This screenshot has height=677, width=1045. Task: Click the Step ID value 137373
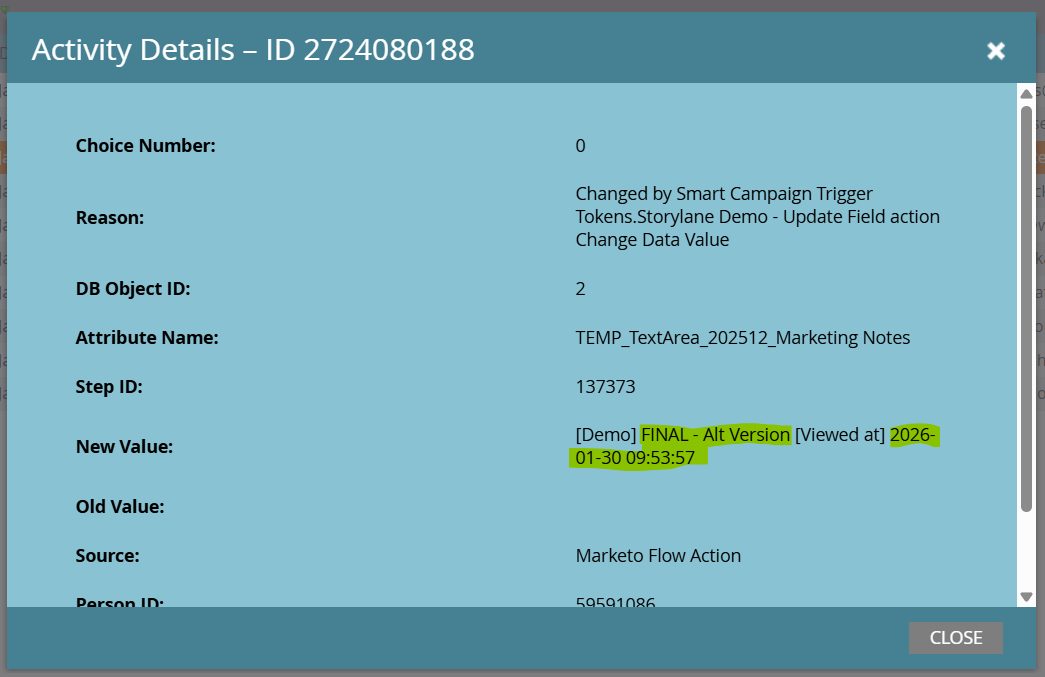point(605,386)
